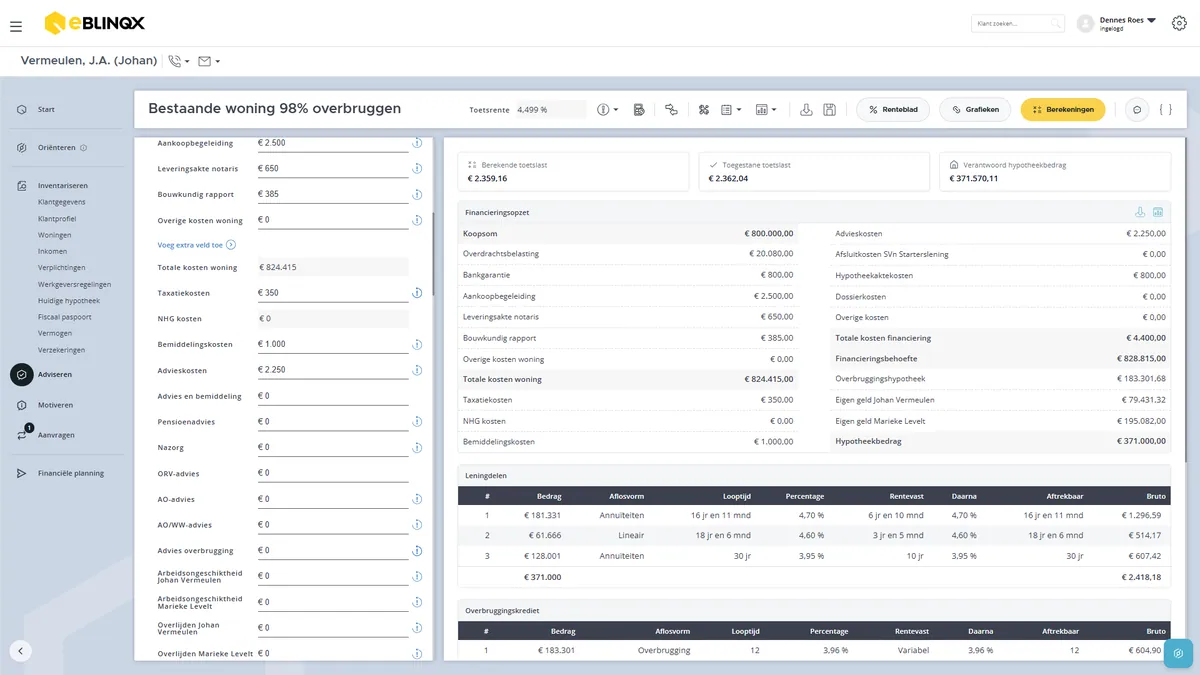
Task: Click the Advieskosten input field
Action: pyautogui.click(x=332, y=370)
